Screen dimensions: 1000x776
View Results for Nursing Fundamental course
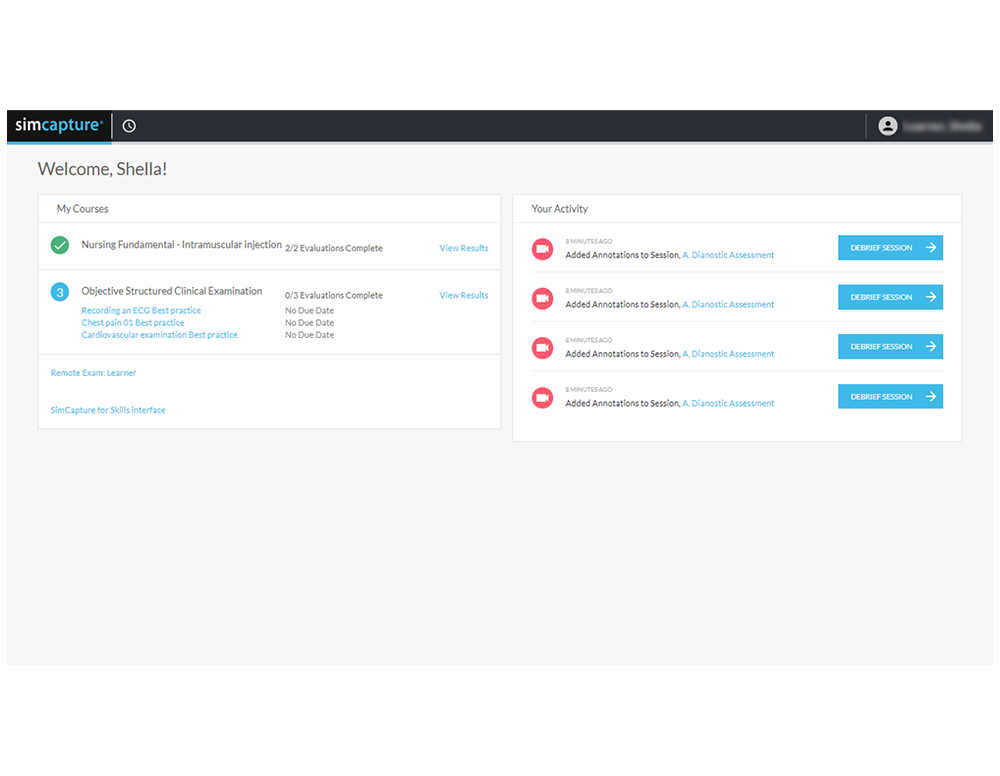click(463, 248)
